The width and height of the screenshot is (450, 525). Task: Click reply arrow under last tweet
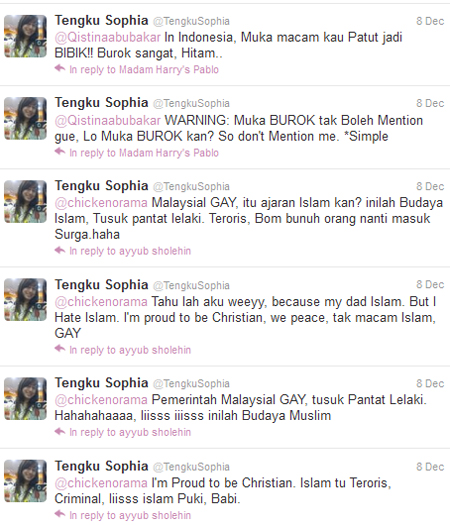click(x=60, y=514)
